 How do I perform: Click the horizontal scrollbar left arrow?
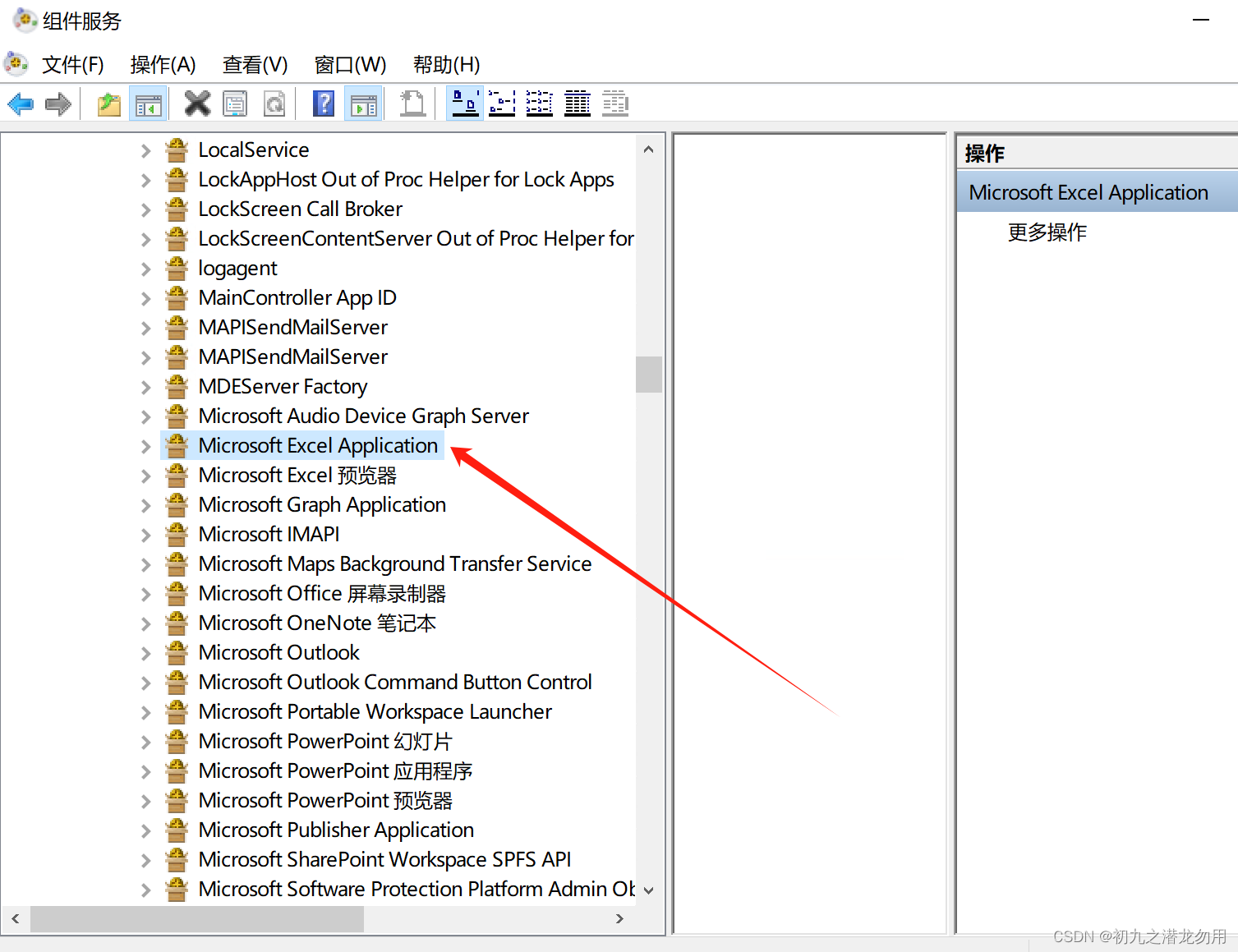click(x=16, y=918)
